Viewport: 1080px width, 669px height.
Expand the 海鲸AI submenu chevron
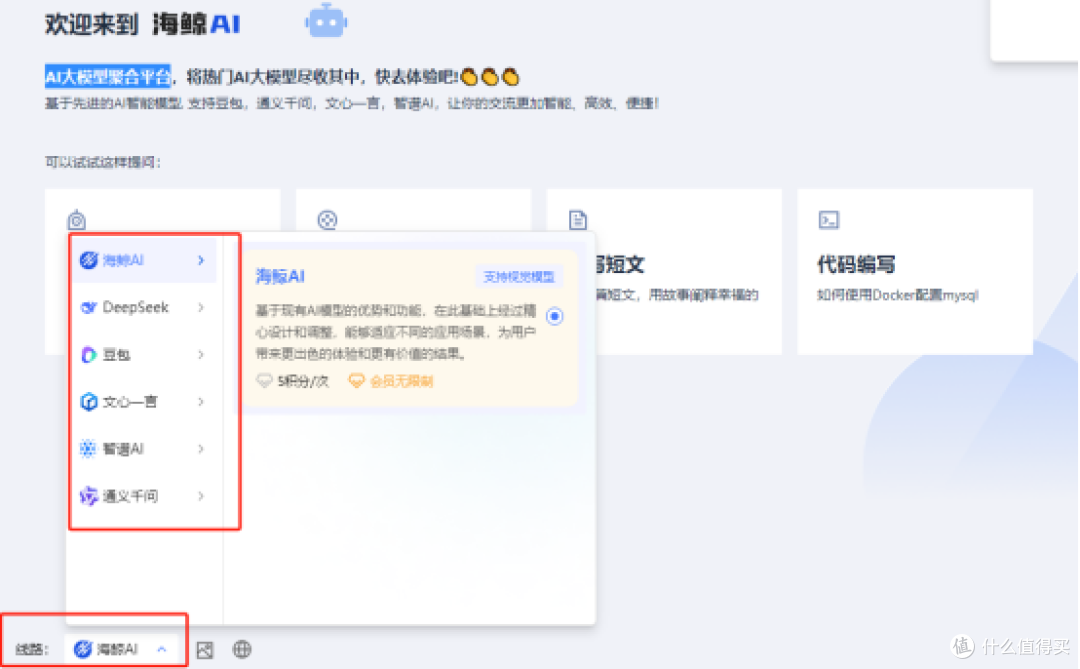(201, 260)
